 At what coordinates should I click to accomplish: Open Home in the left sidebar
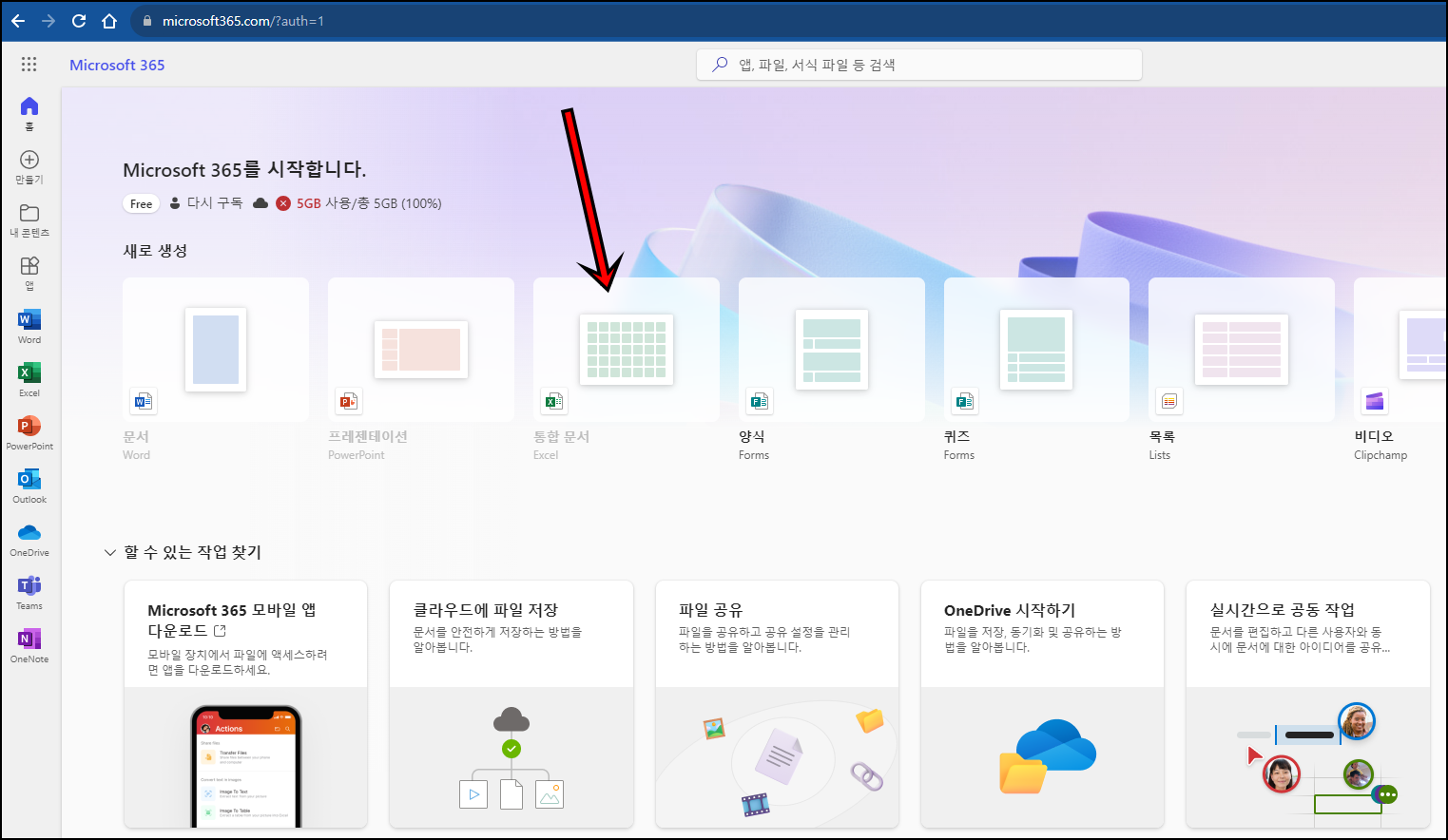tap(29, 113)
